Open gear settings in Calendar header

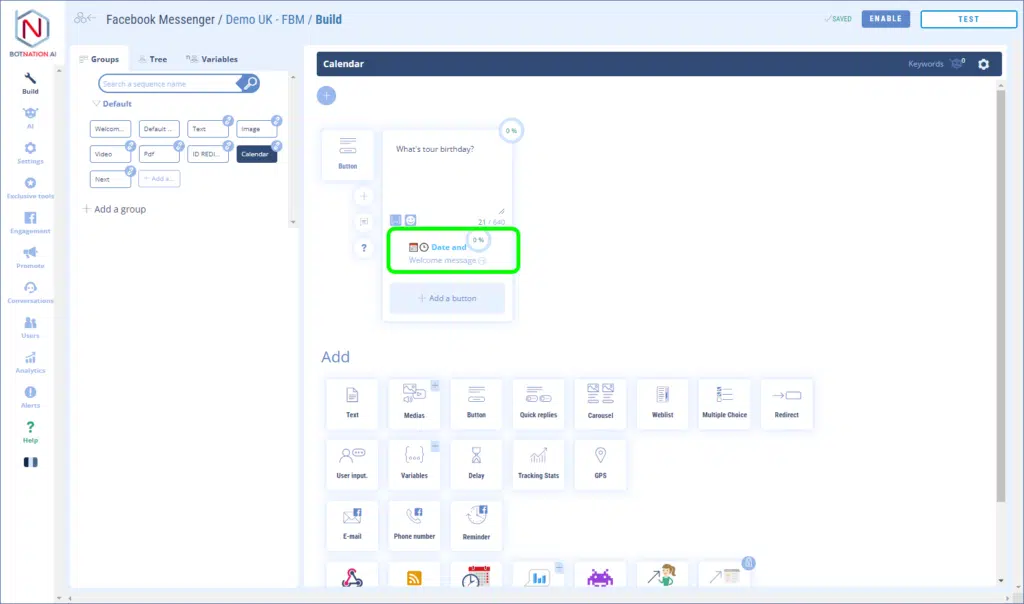[x=983, y=64]
